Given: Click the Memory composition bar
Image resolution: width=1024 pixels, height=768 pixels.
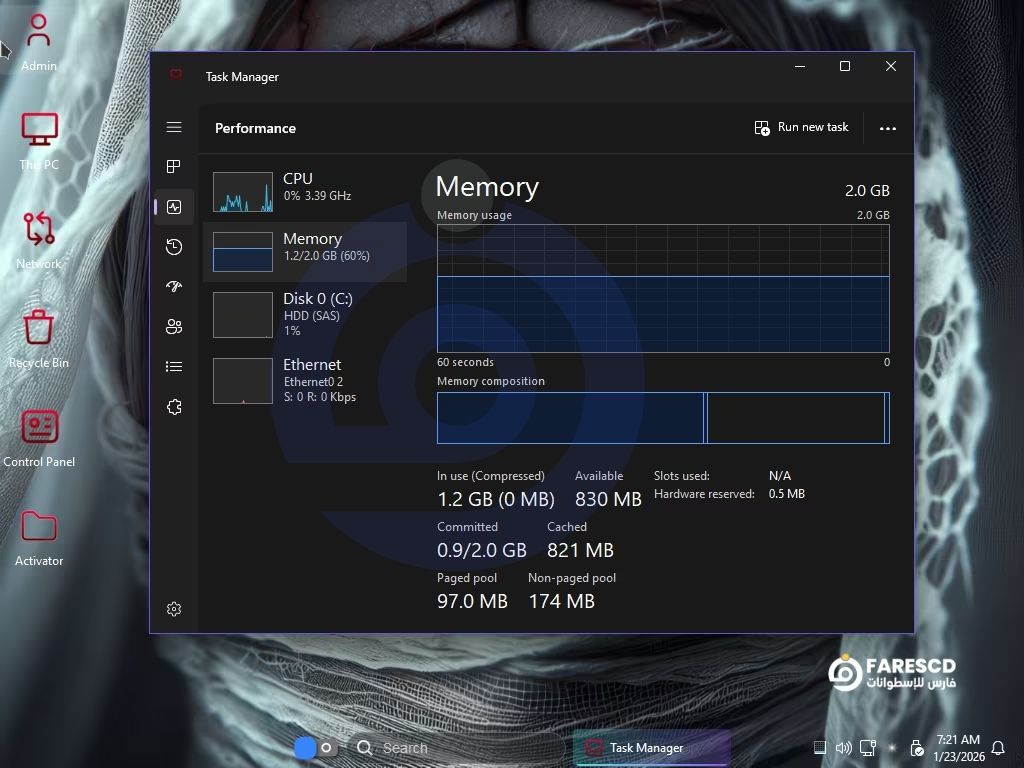Looking at the screenshot, I should pyautogui.click(x=662, y=417).
